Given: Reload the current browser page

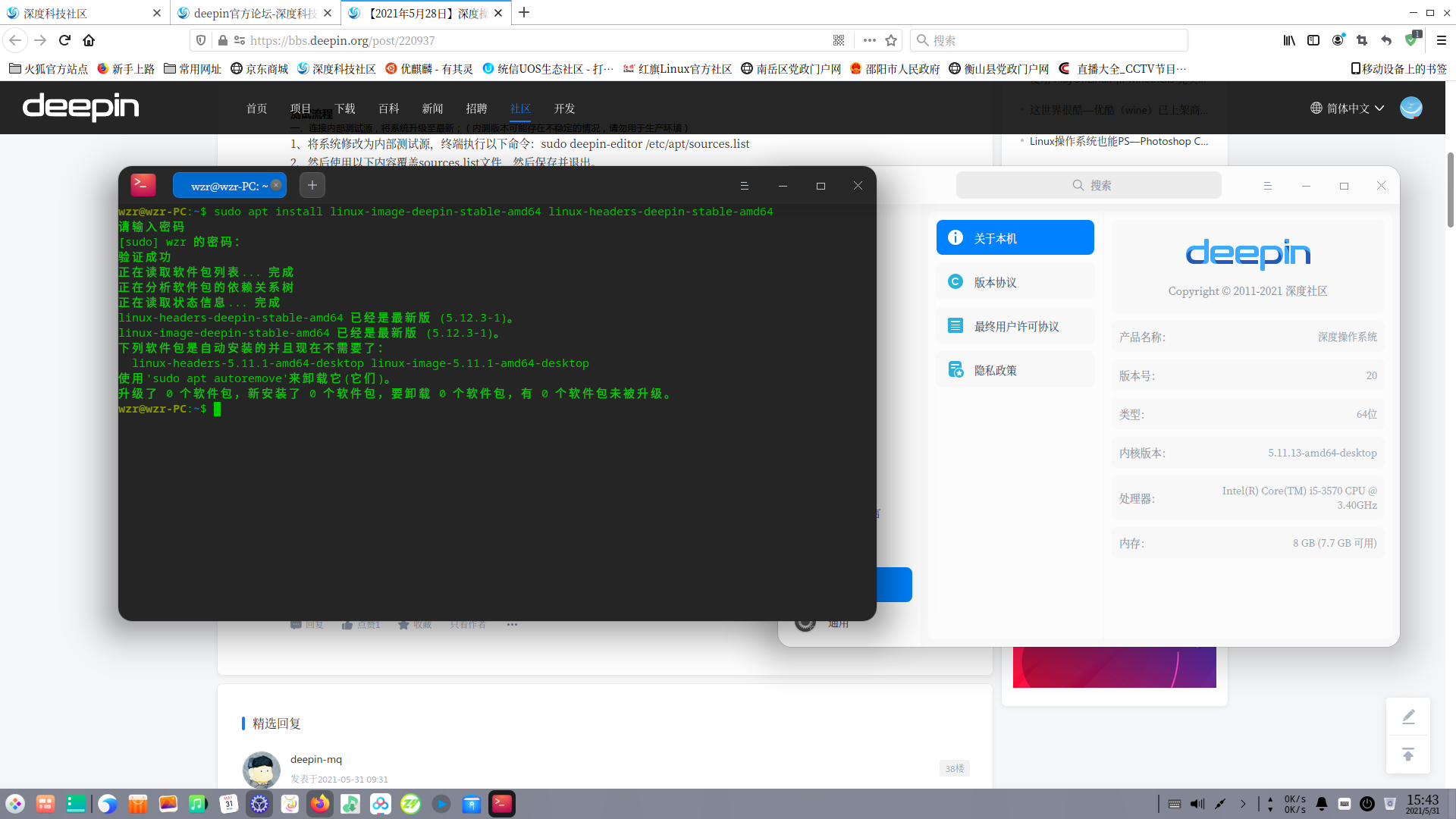Looking at the screenshot, I should (64, 40).
